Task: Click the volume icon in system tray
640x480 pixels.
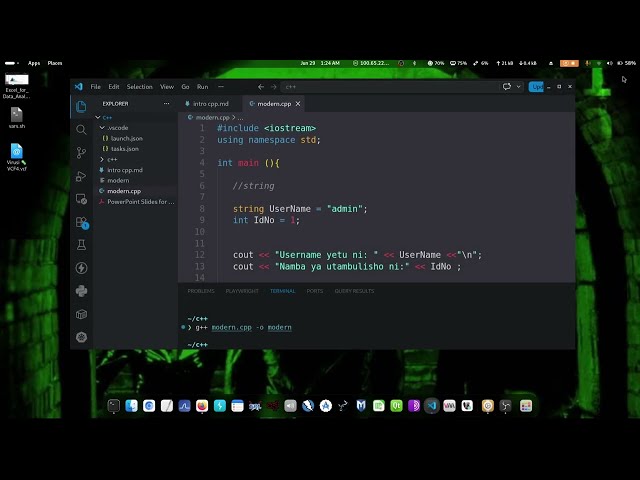Action: (x=609, y=63)
